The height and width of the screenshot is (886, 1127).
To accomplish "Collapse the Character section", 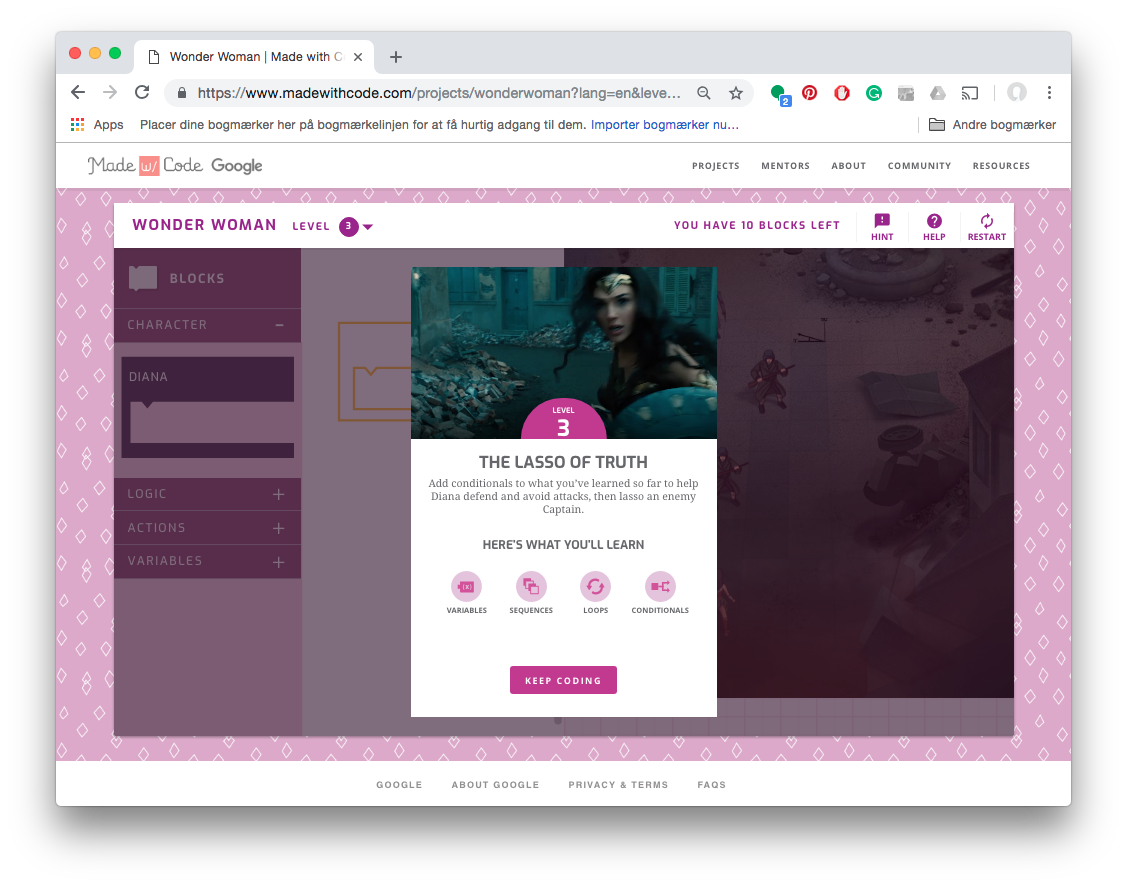I will click(x=279, y=325).
